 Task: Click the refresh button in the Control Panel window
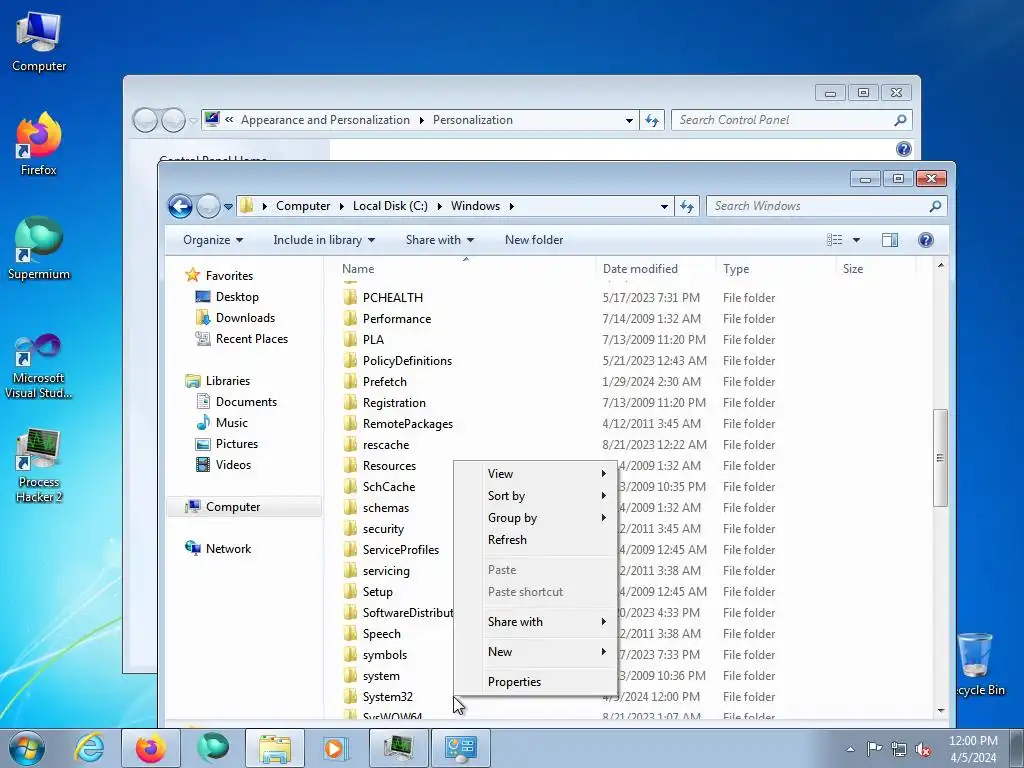click(x=652, y=120)
